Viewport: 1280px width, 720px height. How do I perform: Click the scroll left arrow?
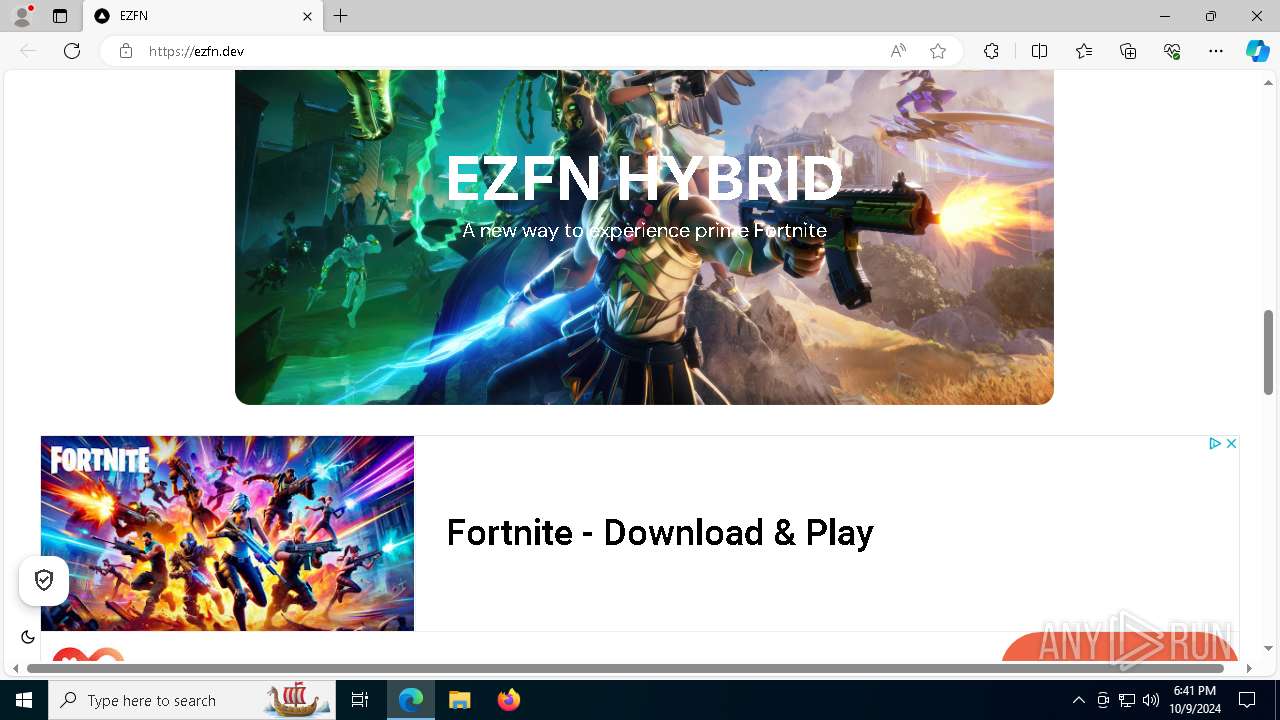[16, 668]
